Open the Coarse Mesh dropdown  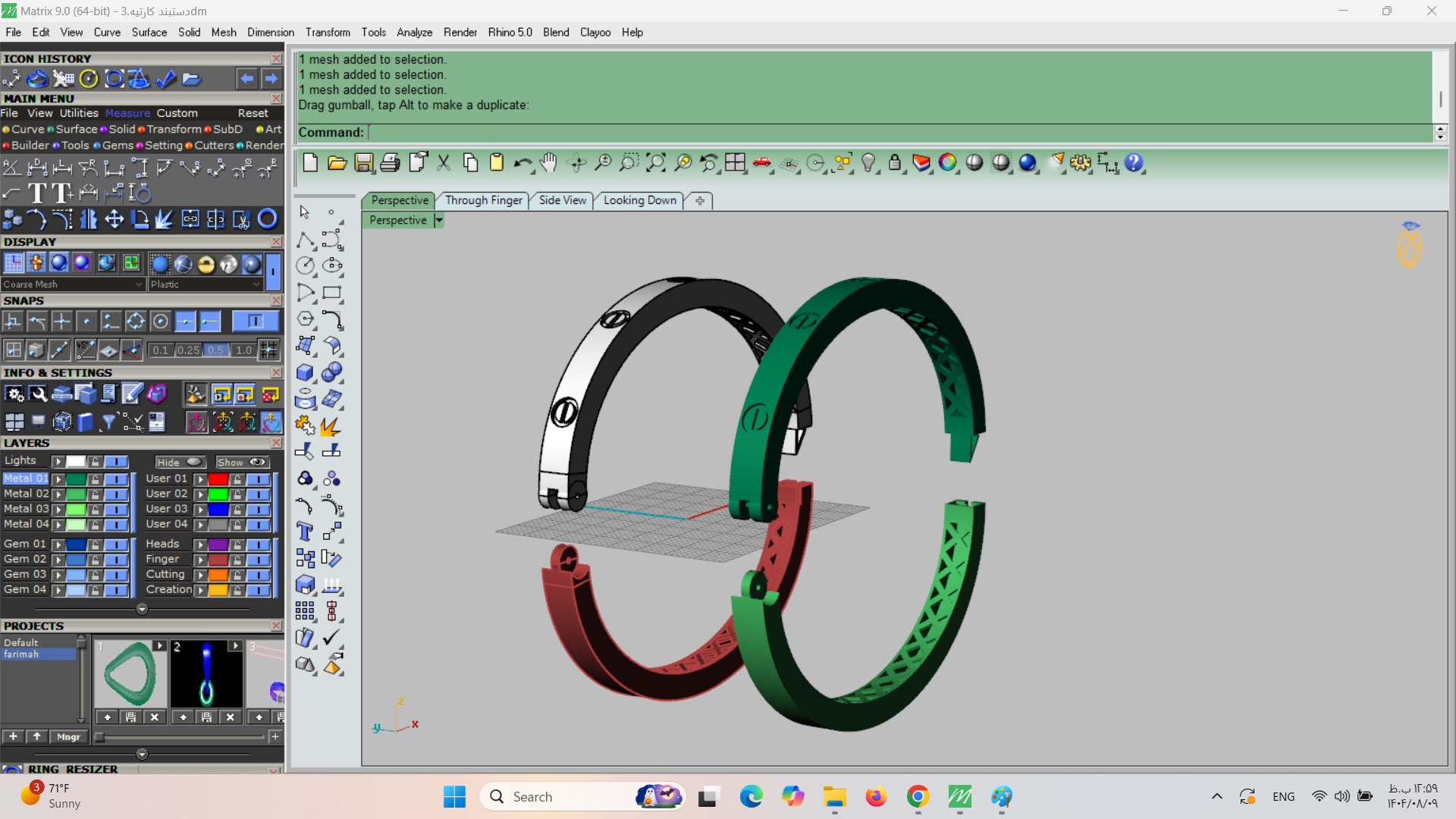click(x=72, y=284)
